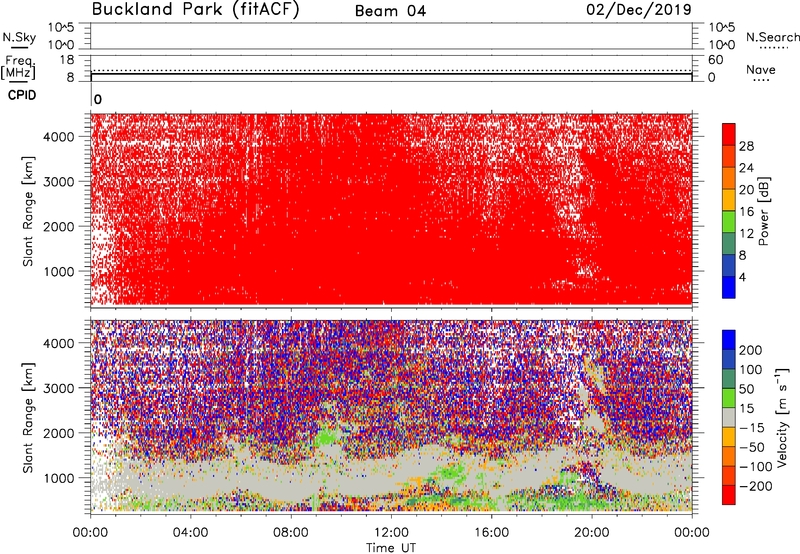Click the '12' label on power colorbar

[x=746, y=234]
